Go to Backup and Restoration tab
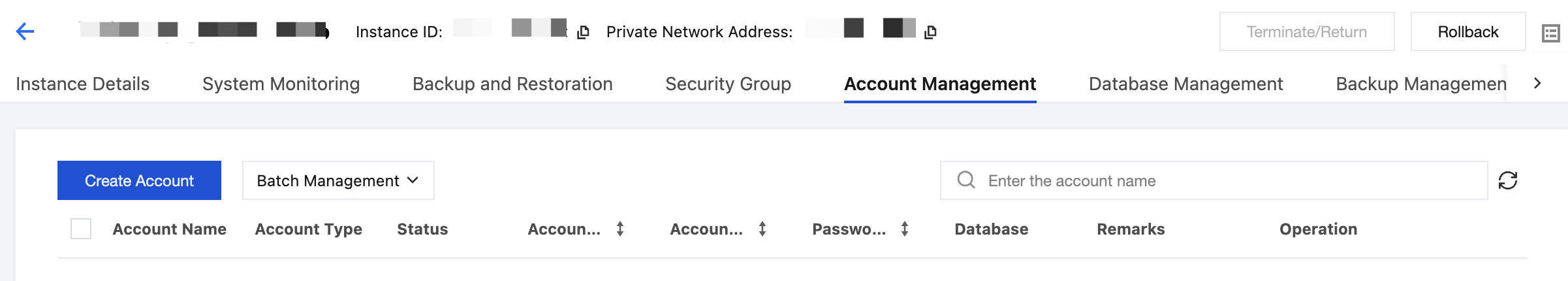The width and height of the screenshot is (1568, 281). [x=512, y=84]
